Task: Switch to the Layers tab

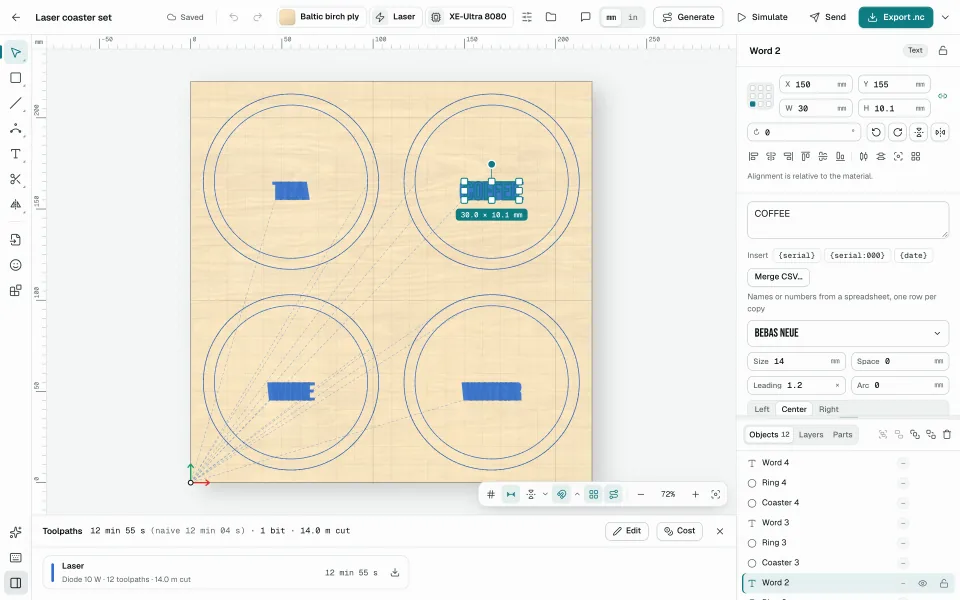Action: coord(811,435)
